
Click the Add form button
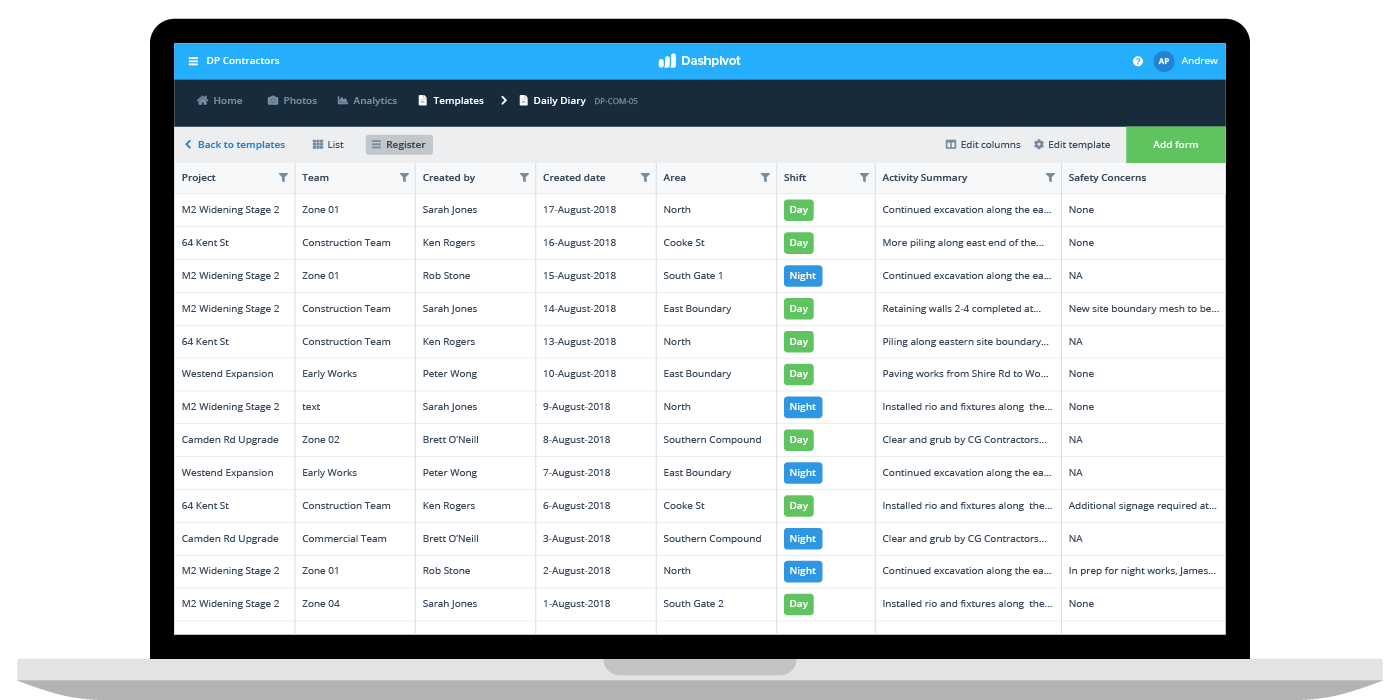click(x=1175, y=144)
